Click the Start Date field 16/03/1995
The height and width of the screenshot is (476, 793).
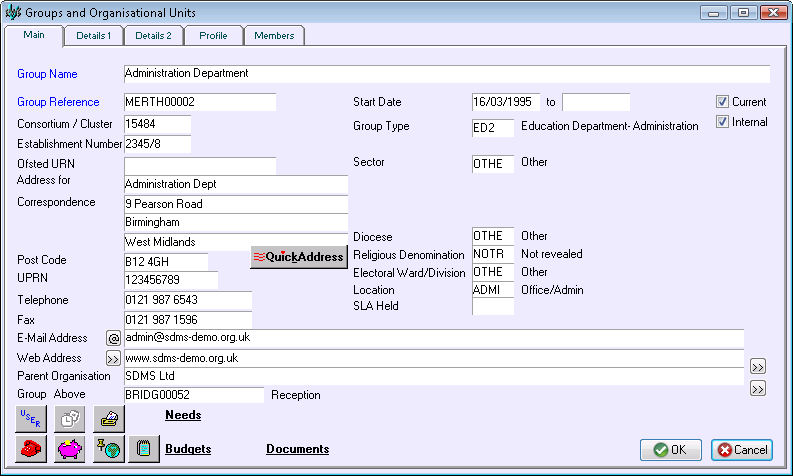click(x=506, y=102)
